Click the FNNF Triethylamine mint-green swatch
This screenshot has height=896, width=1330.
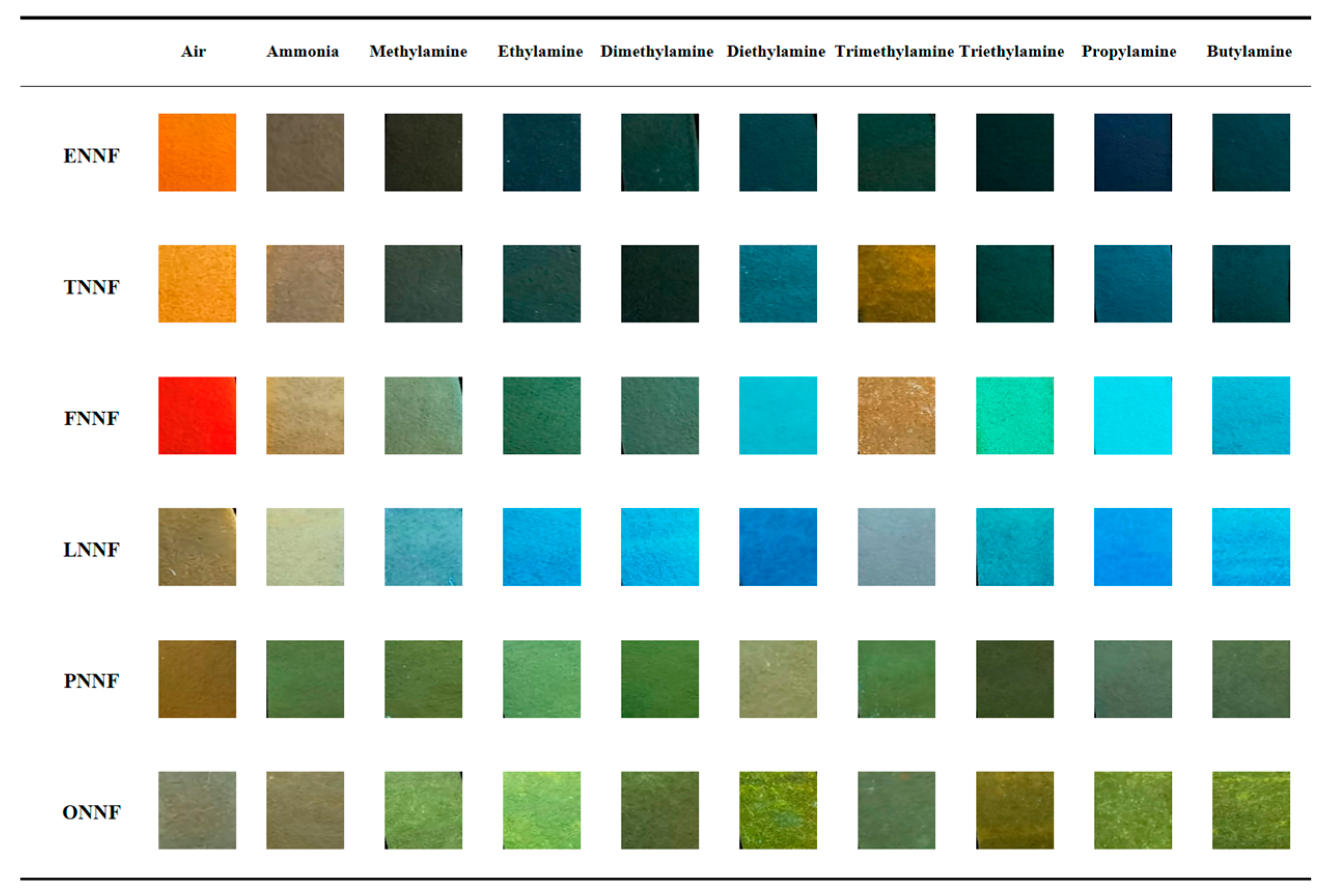1014,415
